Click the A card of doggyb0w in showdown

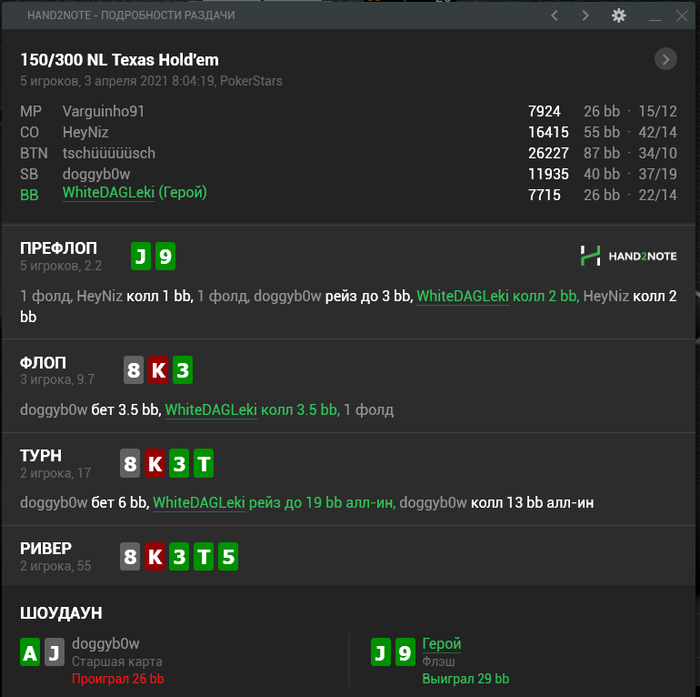pos(30,652)
